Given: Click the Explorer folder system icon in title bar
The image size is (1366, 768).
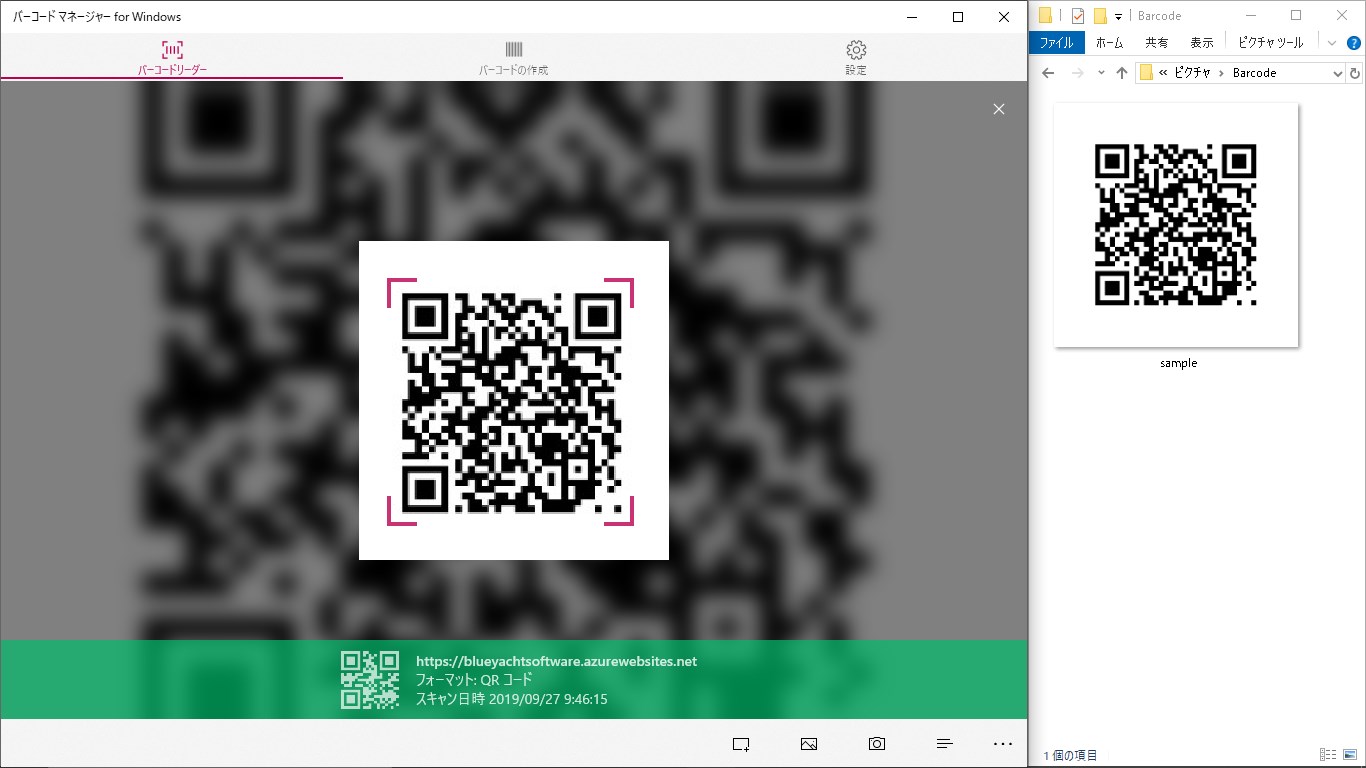Looking at the screenshot, I should click(x=1045, y=15).
